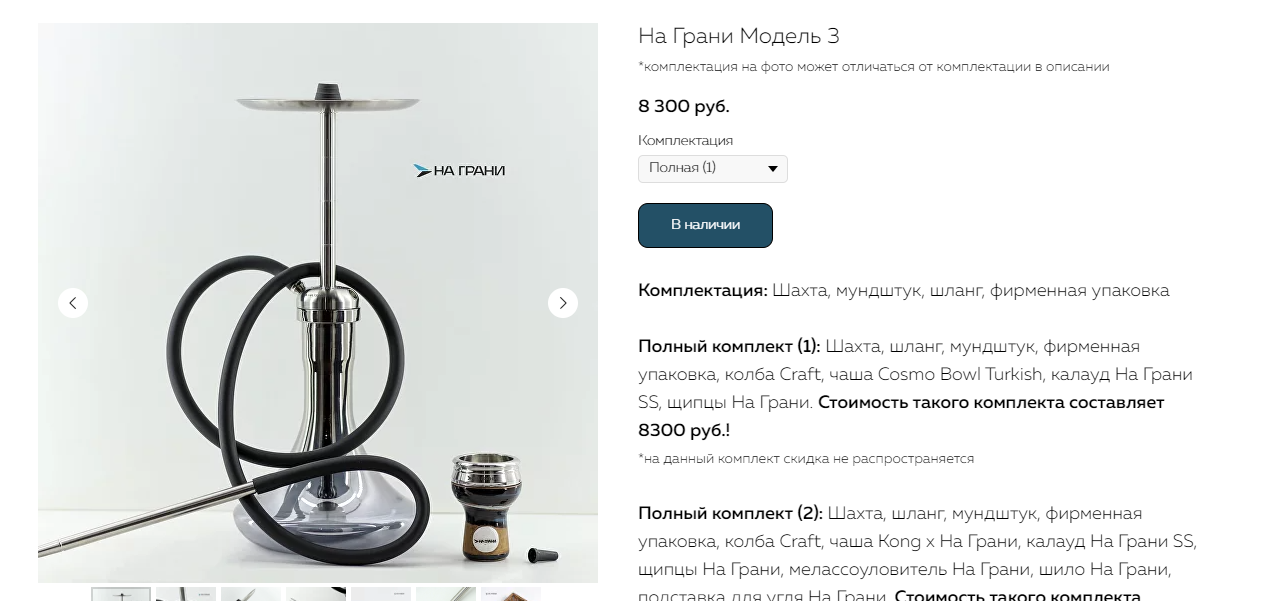This screenshot has height=601, width=1263.
Task: Advance to next product photo with right arrow
Action: (x=563, y=303)
